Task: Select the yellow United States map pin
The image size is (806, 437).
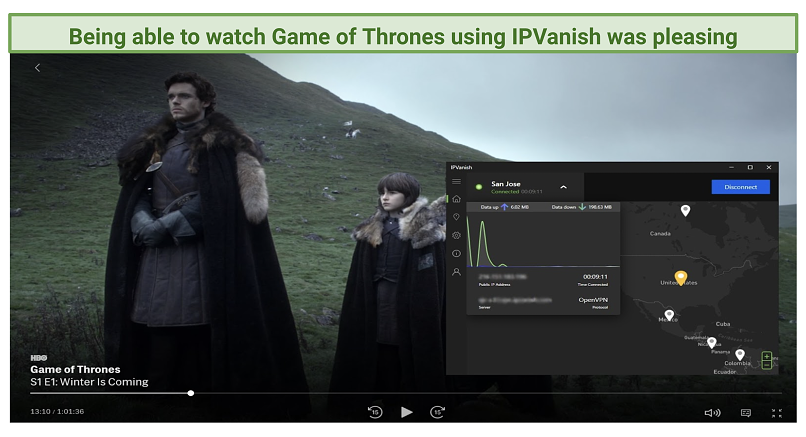Action: click(x=681, y=278)
